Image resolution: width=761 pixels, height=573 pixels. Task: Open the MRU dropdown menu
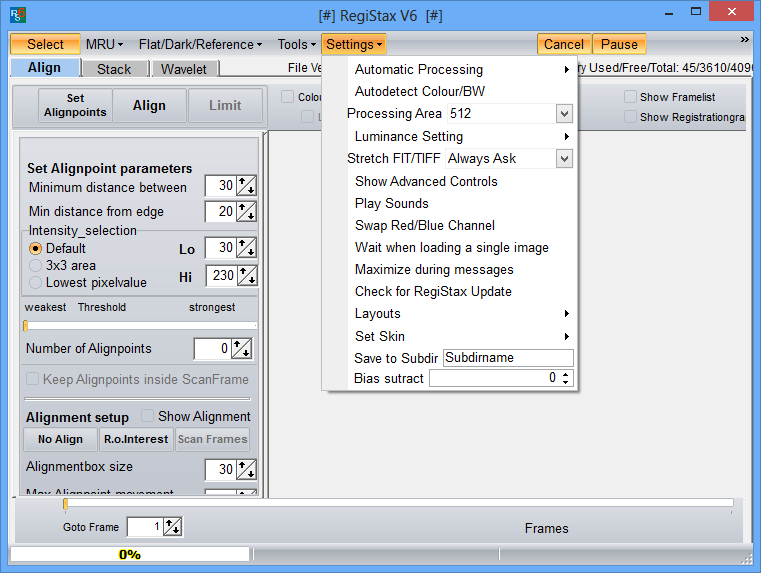(x=104, y=44)
